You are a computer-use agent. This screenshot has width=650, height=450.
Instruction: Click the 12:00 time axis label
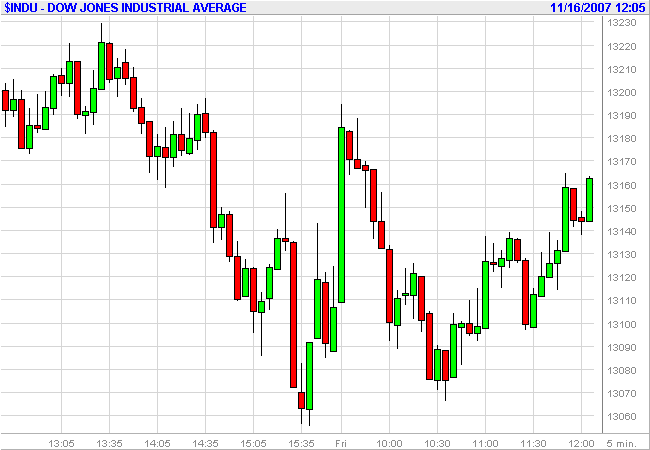tap(581, 444)
